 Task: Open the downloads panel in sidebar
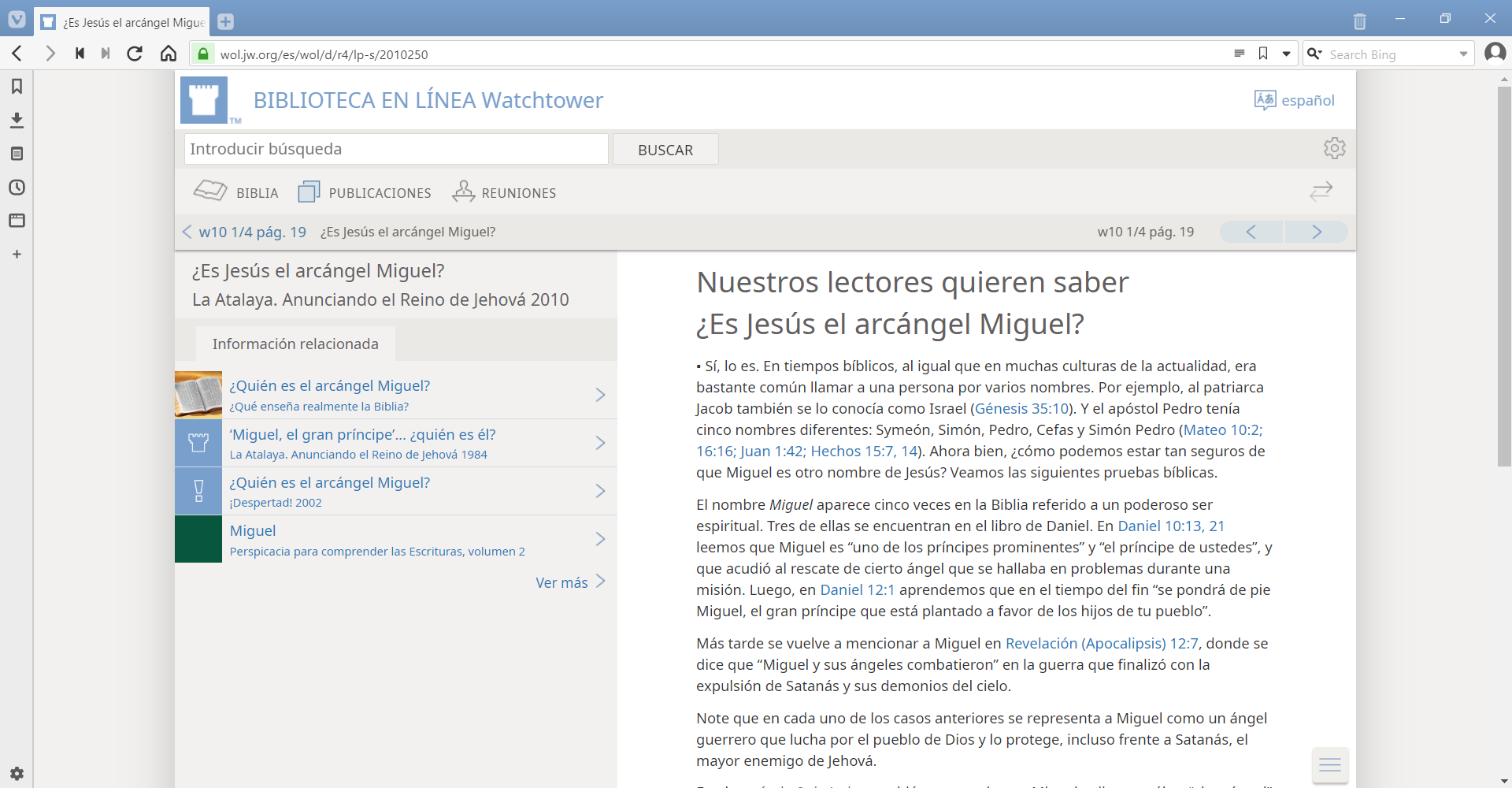pyautogui.click(x=17, y=121)
